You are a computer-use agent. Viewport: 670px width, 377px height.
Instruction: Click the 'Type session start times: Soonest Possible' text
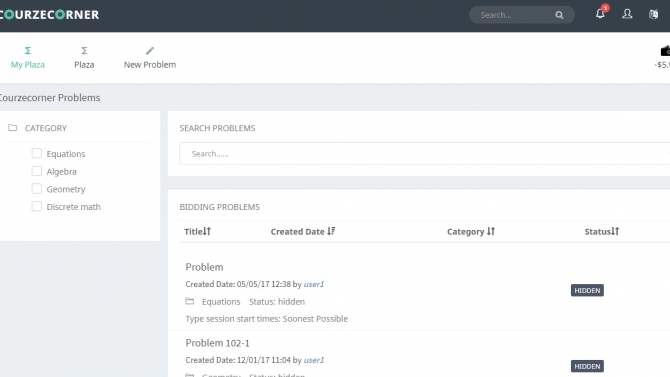[267, 318]
